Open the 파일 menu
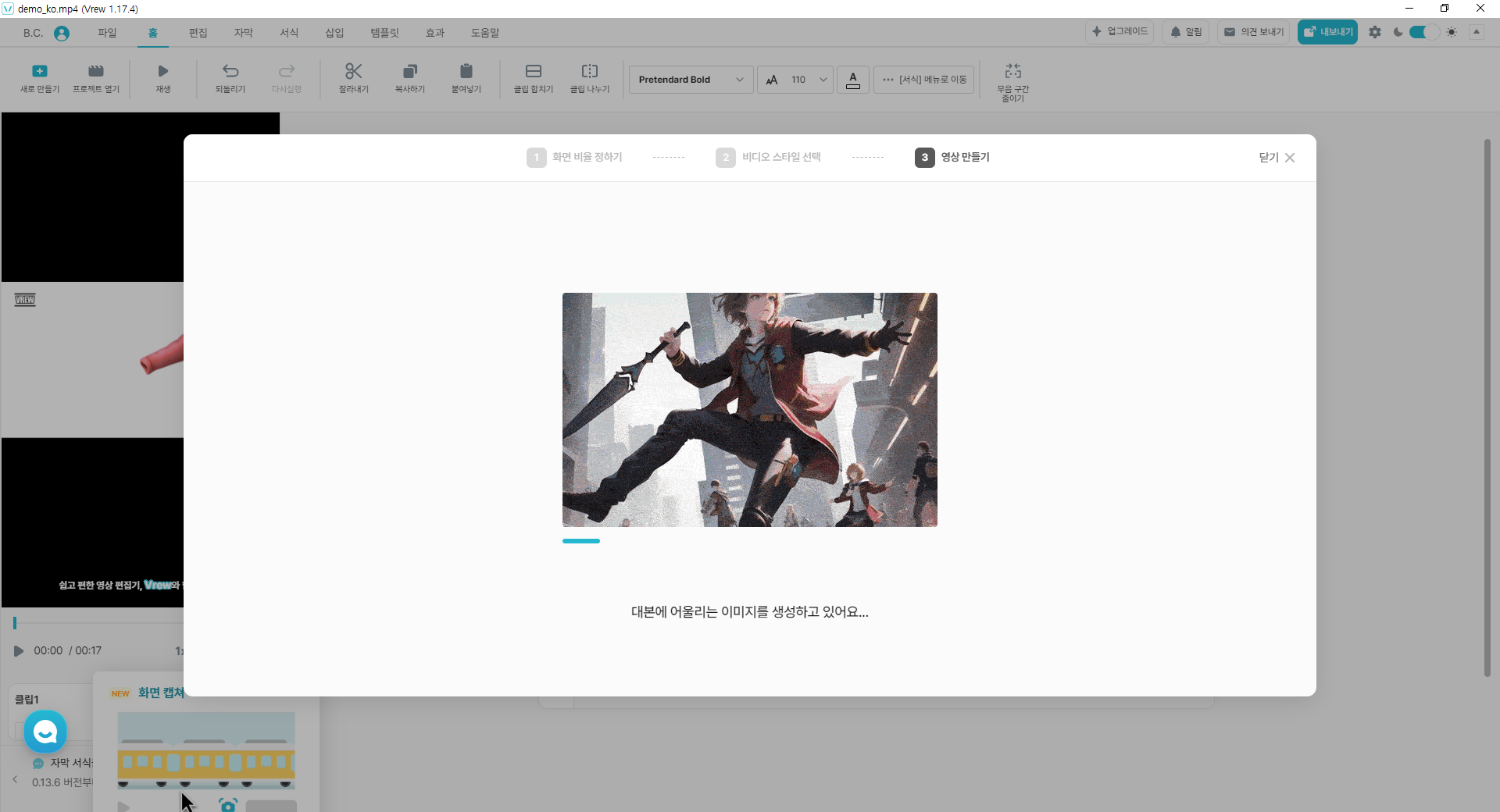The height and width of the screenshot is (812, 1500). tap(107, 33)
